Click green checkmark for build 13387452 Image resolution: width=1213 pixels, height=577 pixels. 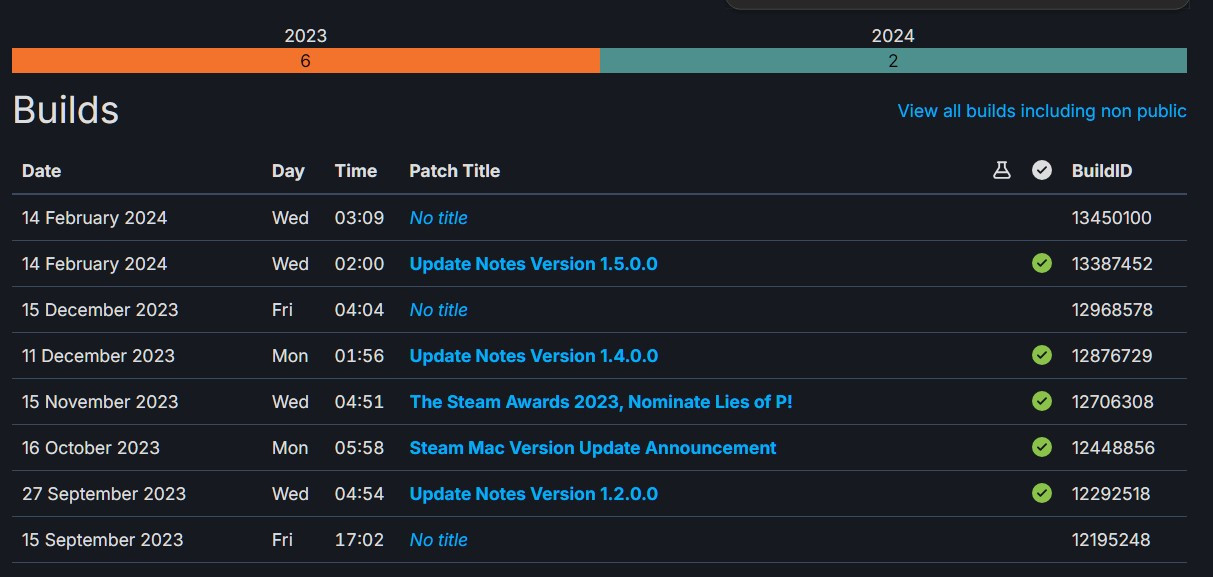(x=1042, y=264)
